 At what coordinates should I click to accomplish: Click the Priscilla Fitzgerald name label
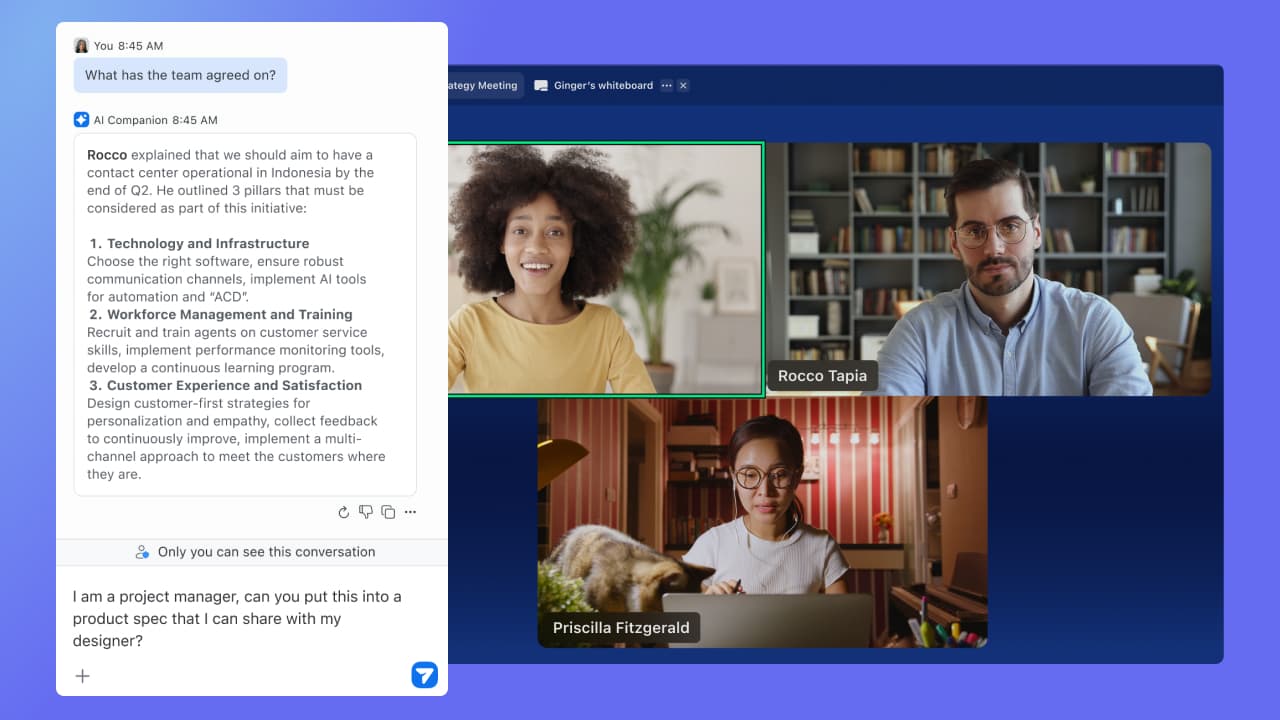pos(621,628)
